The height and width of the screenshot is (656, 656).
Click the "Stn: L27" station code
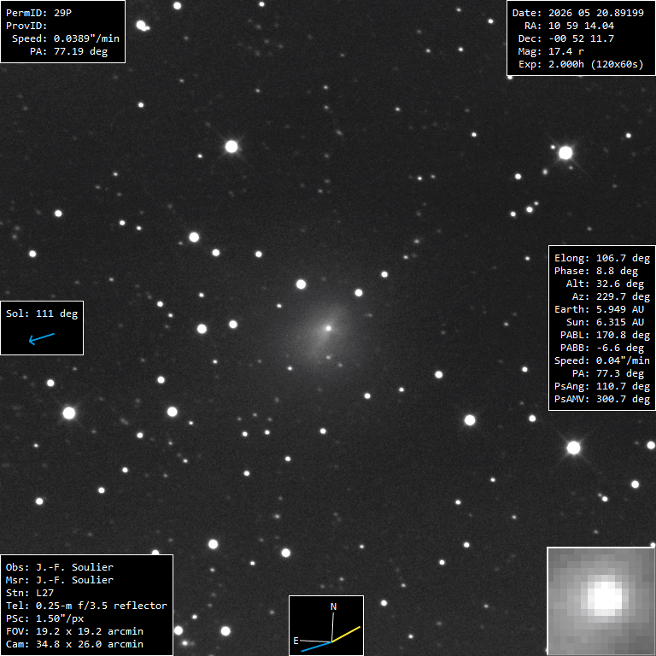coord(30,593)
